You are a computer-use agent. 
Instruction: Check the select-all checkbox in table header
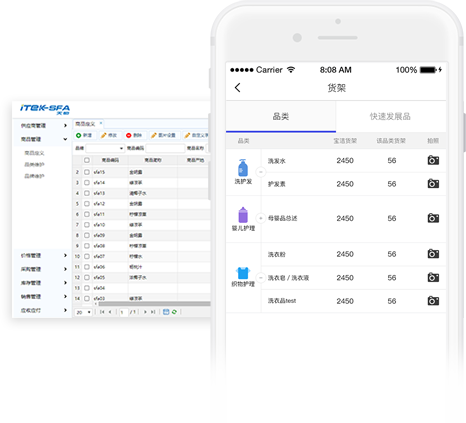(x=87, y=160)
